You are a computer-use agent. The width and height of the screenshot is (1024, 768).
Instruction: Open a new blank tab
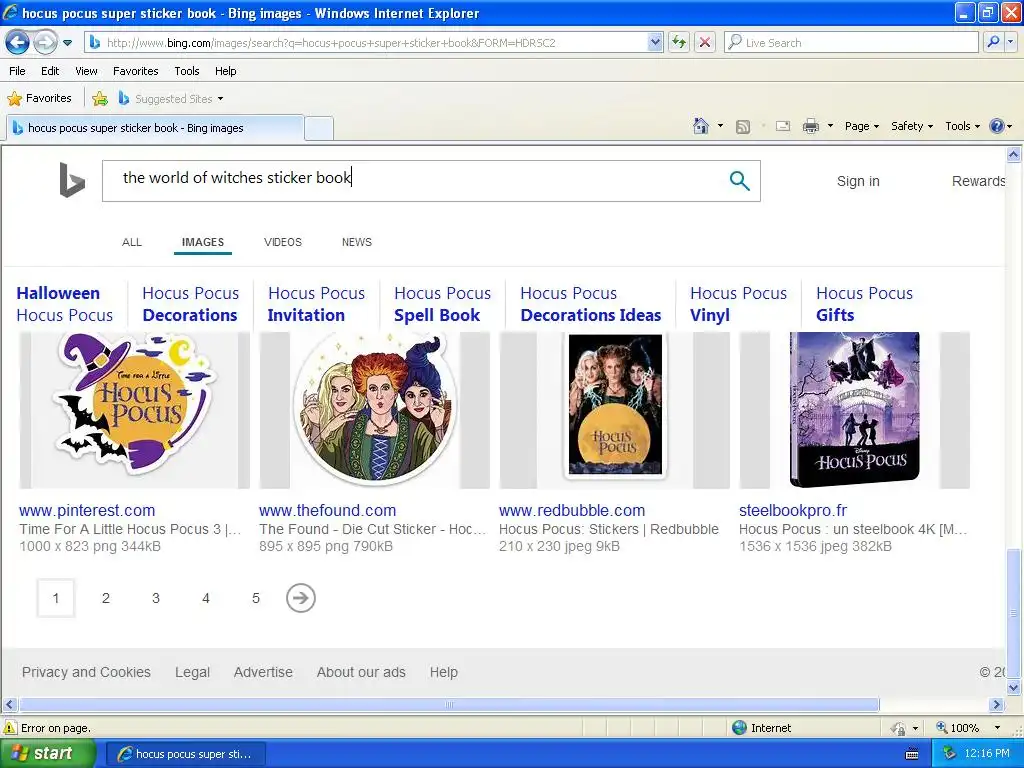click(319, 129)
